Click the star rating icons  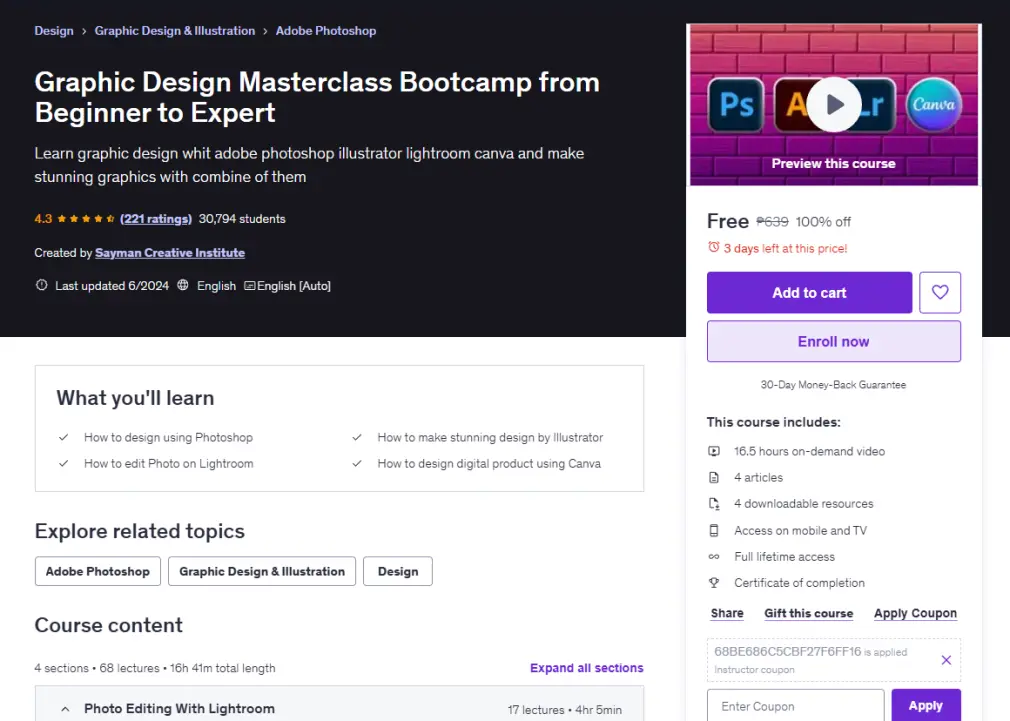pyautogui.click(x=86, y=219)
